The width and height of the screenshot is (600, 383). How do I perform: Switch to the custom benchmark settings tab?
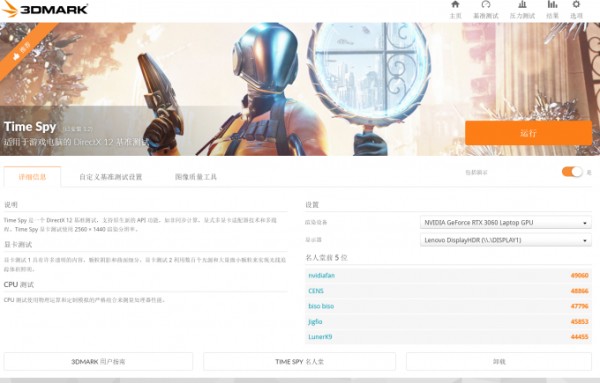click(111, 177)
